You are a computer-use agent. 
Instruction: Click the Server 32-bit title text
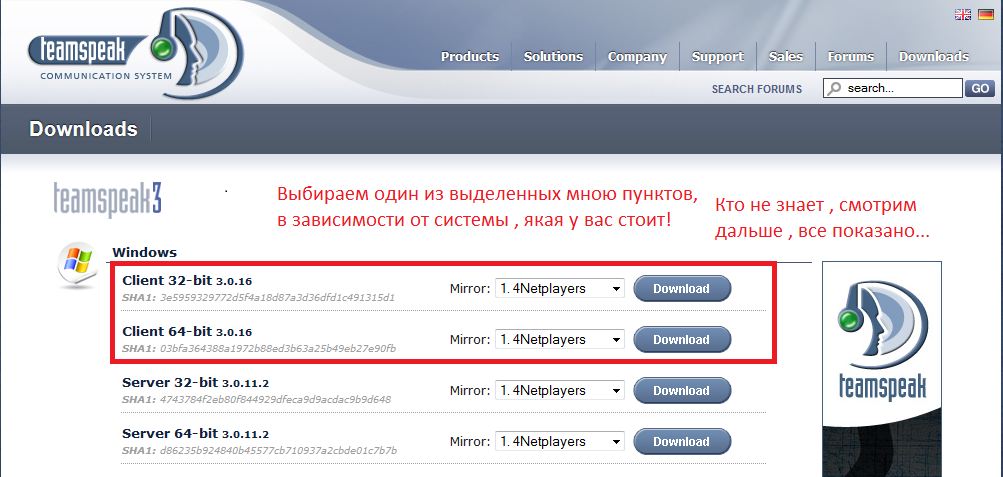pos(195,382)
